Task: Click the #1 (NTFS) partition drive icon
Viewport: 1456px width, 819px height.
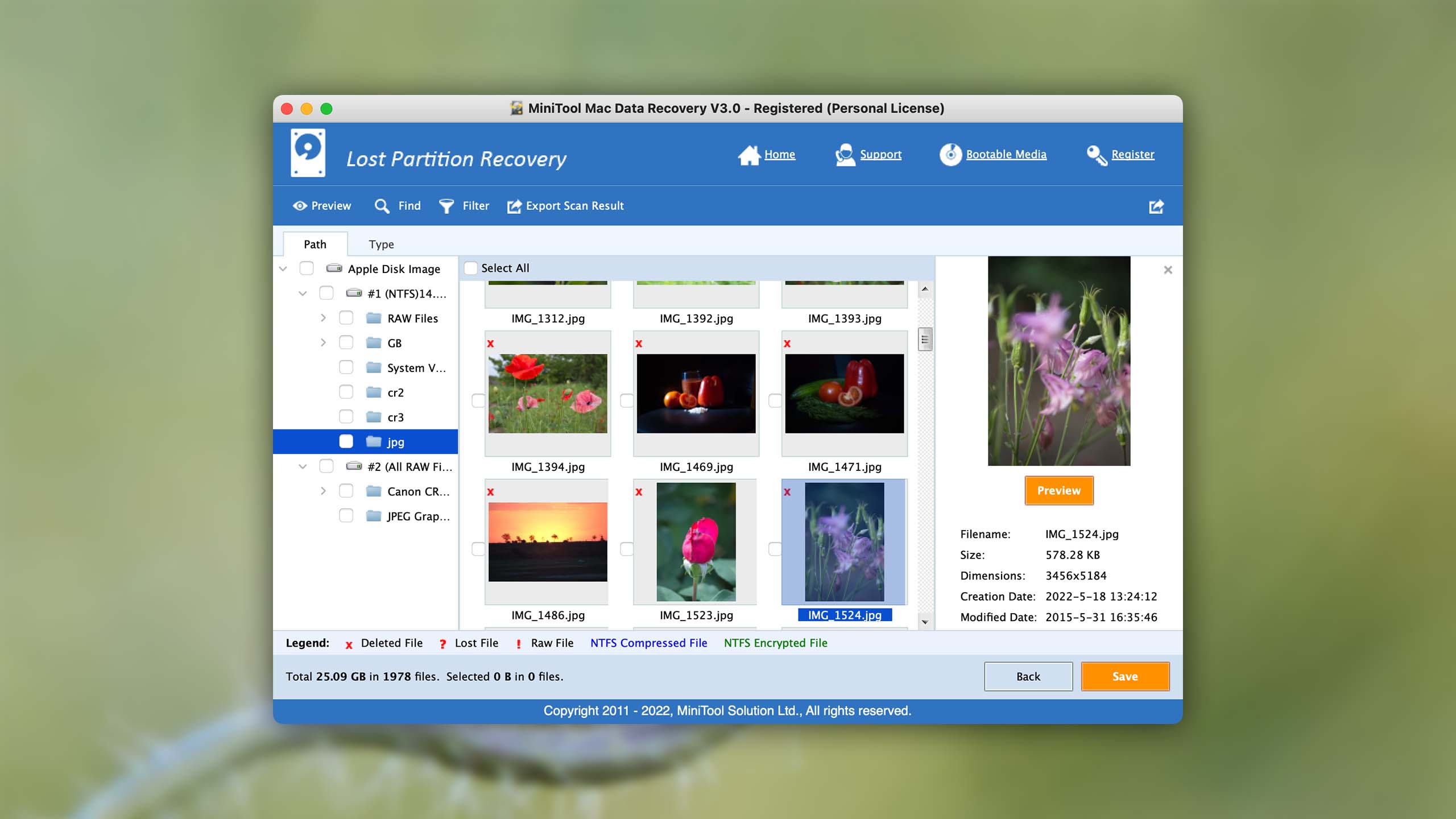Action: coord(354,293)
